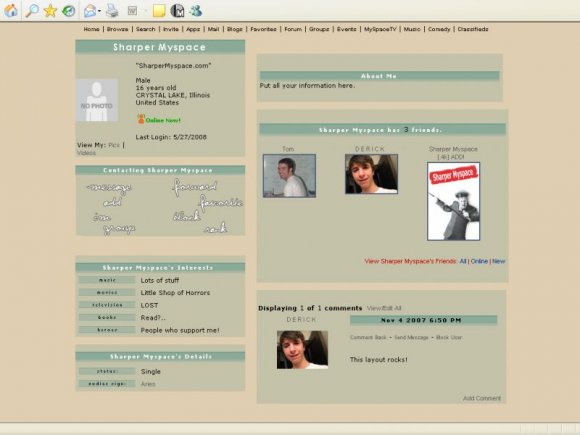The width and height of the screenshot is (580, 435).
Task: Click the Print icon in the toolbar
Action: click(112, 11)
